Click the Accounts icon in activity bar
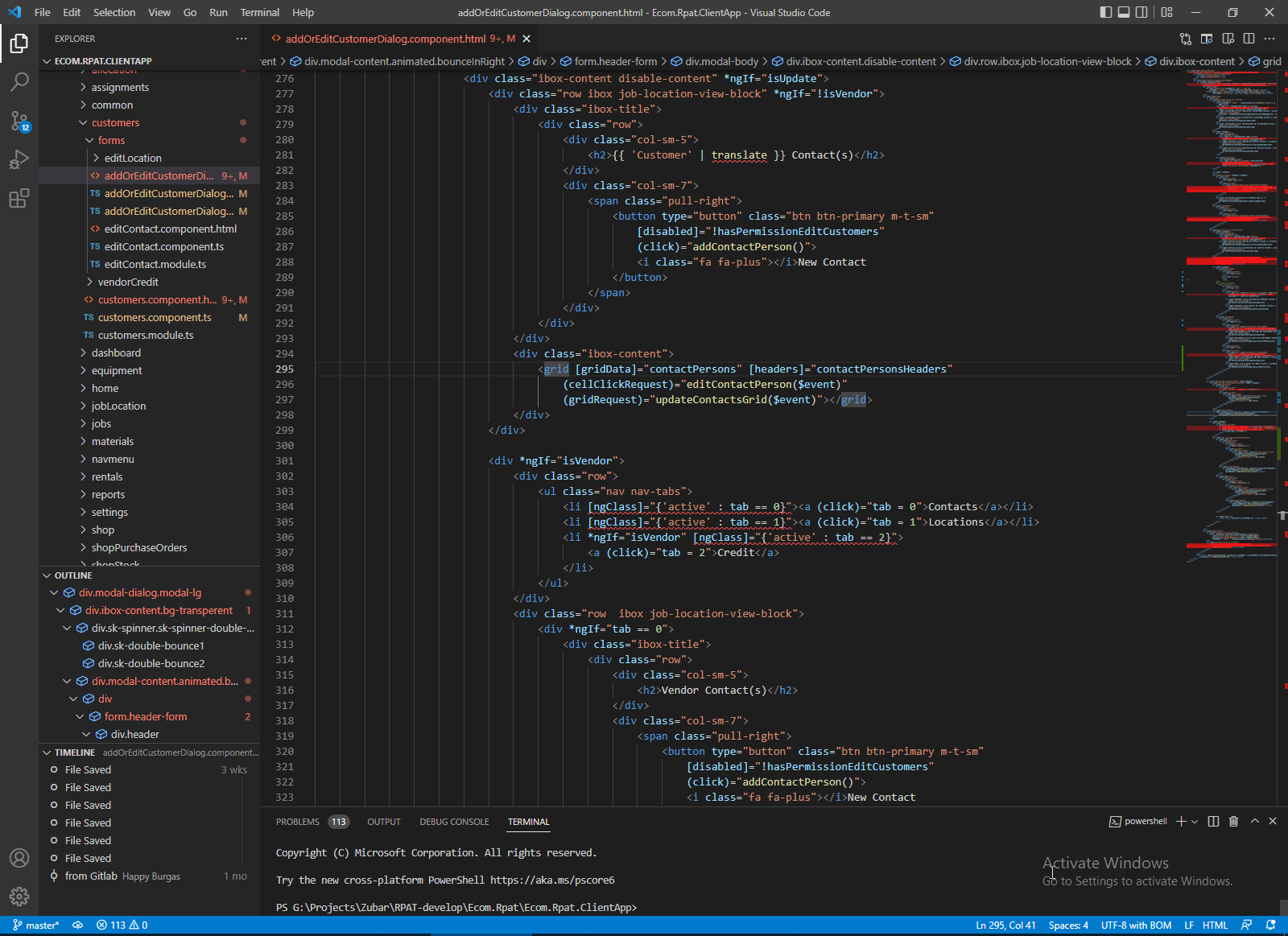 tap(19, 858)
